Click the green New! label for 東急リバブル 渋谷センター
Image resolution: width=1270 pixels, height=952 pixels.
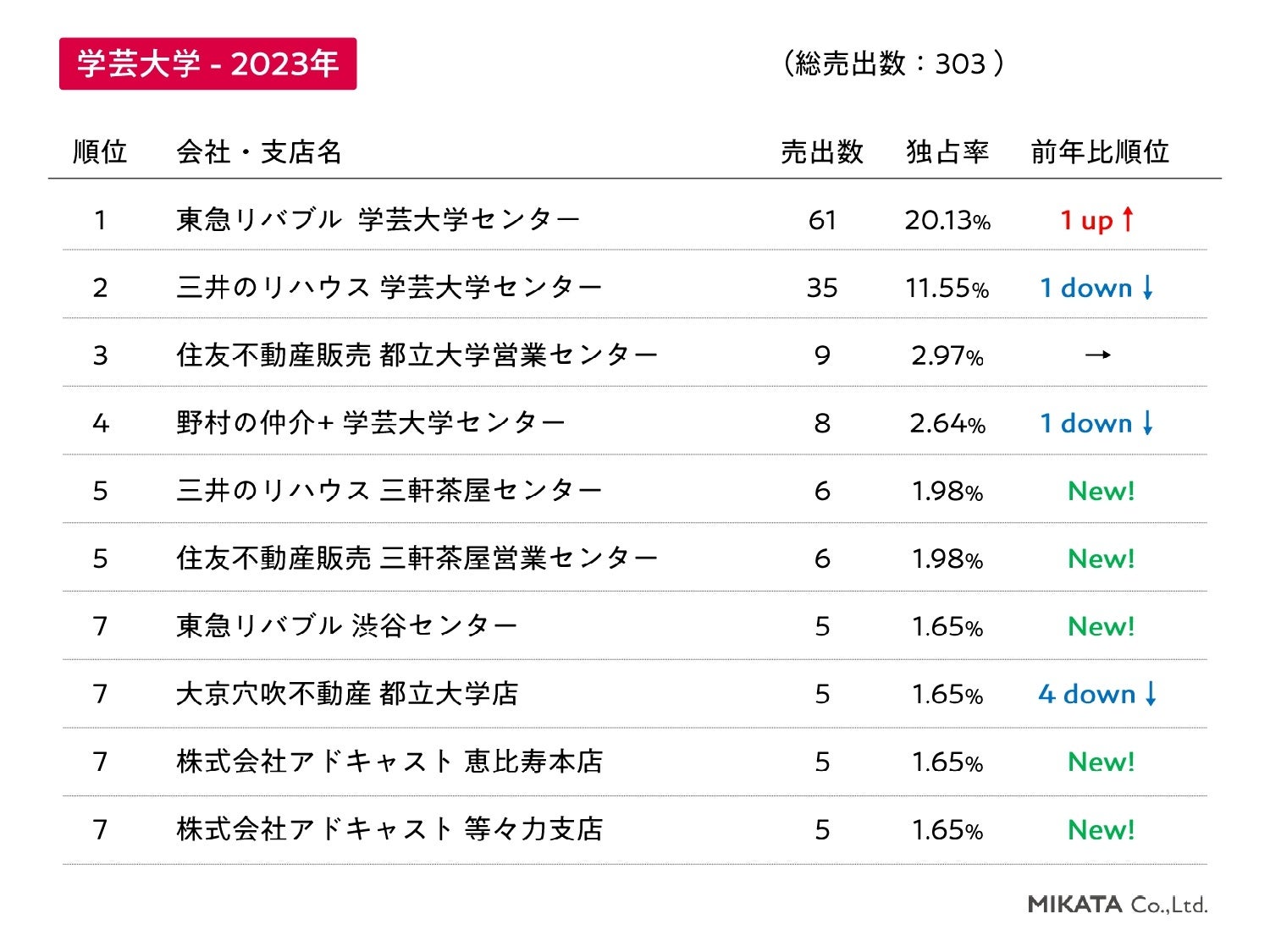[x=1101, y=626]
